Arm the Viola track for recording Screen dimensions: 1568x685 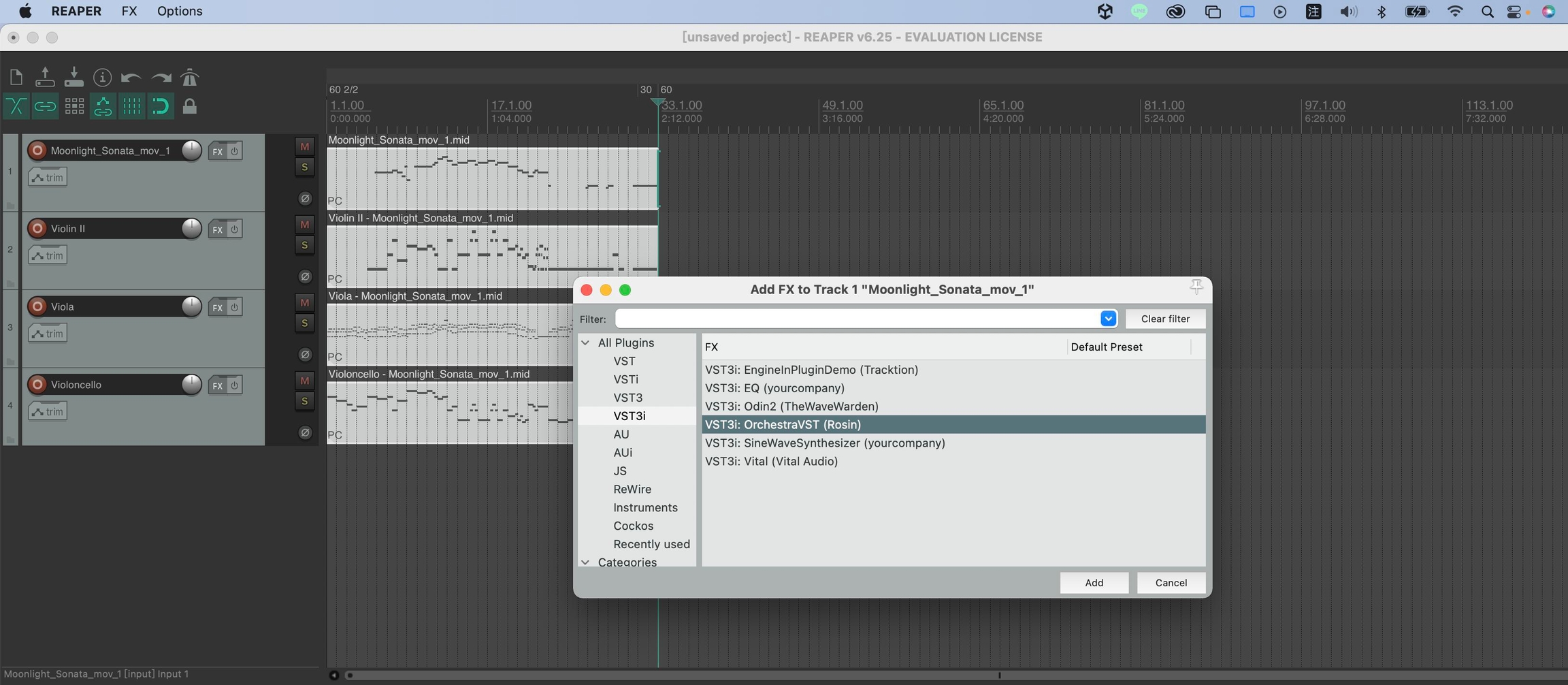37,307
